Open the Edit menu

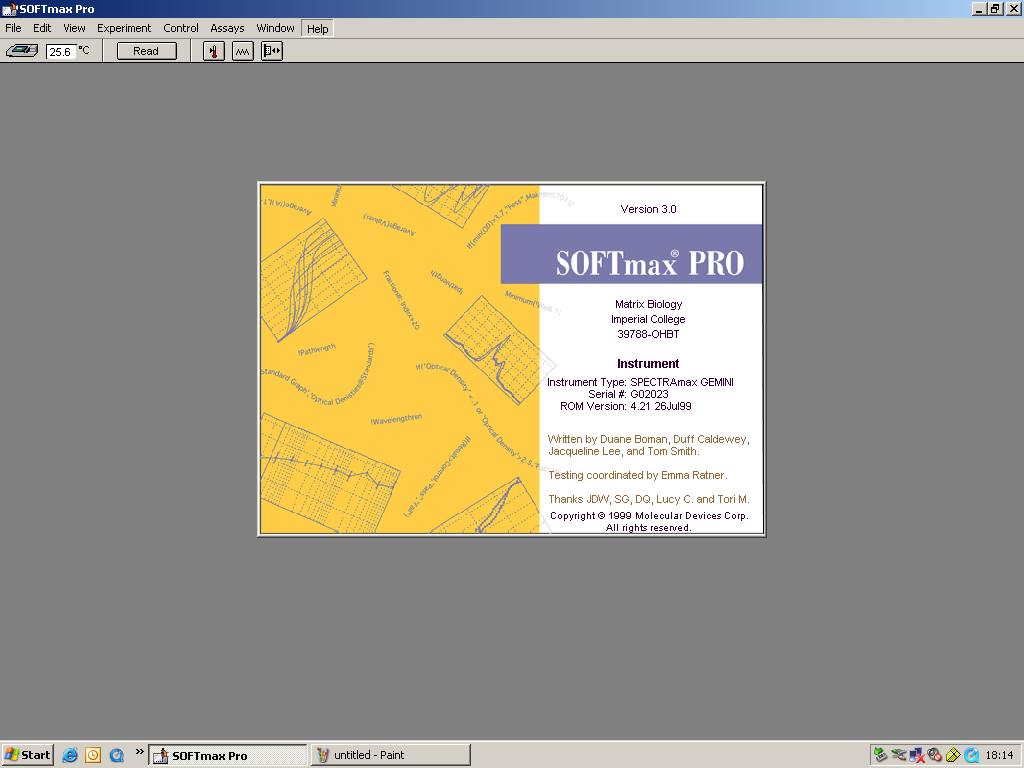coord(42,28)
